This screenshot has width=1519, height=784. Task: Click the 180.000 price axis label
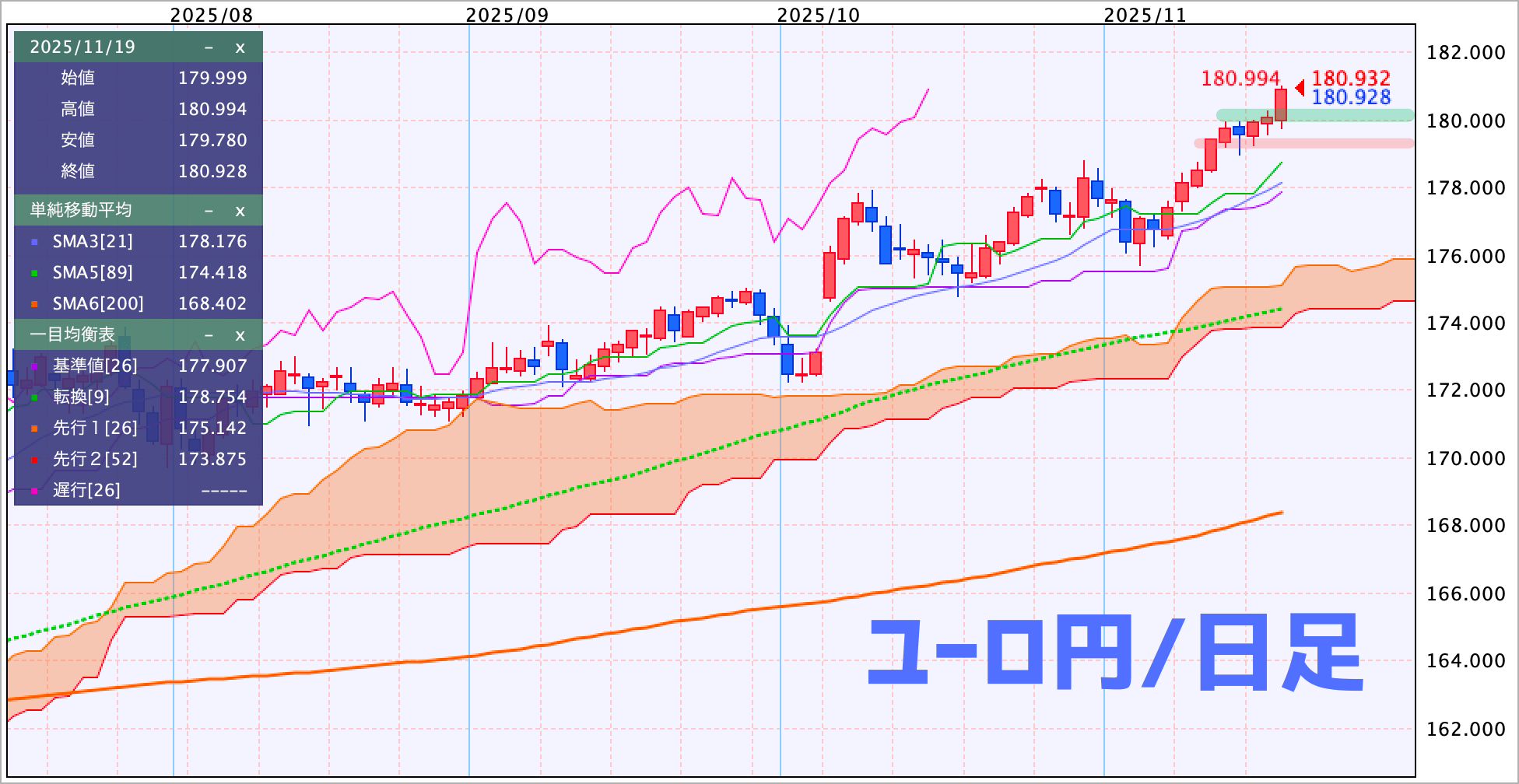[1465, 121]
